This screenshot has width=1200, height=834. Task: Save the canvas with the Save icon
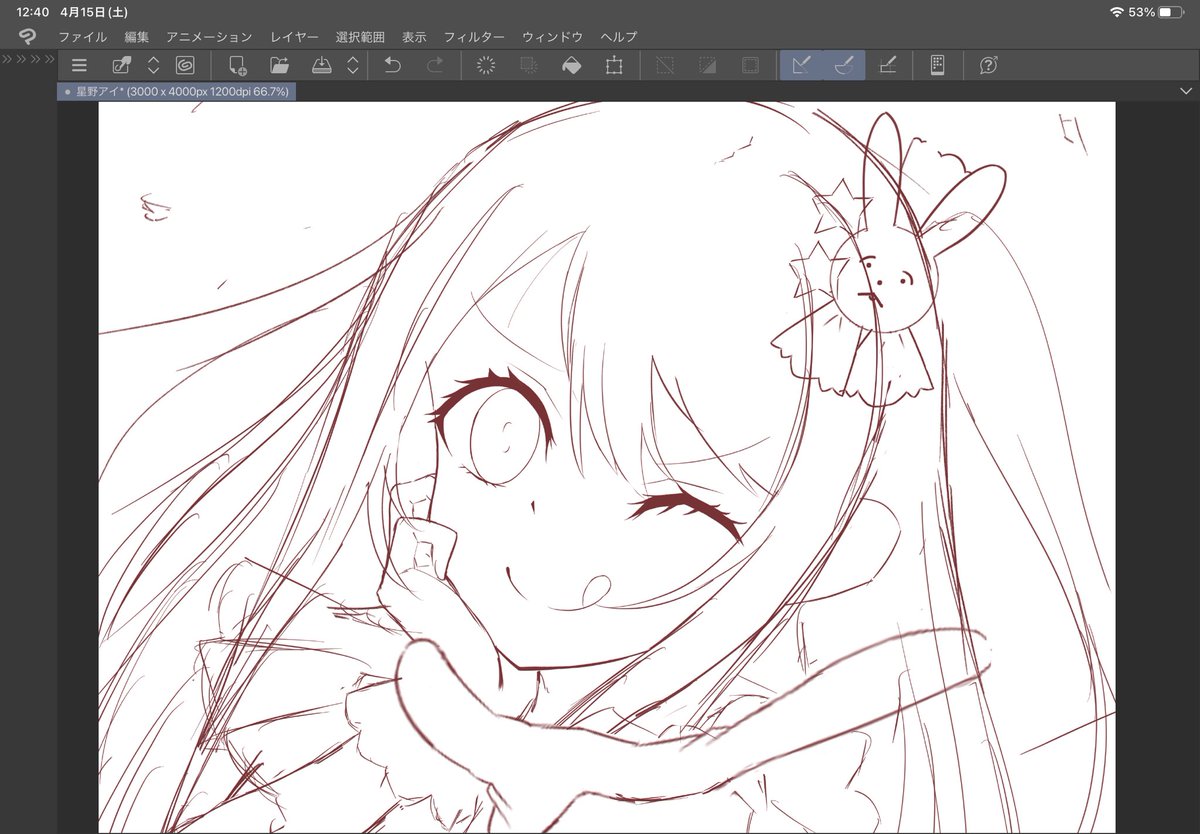[322, 66]
